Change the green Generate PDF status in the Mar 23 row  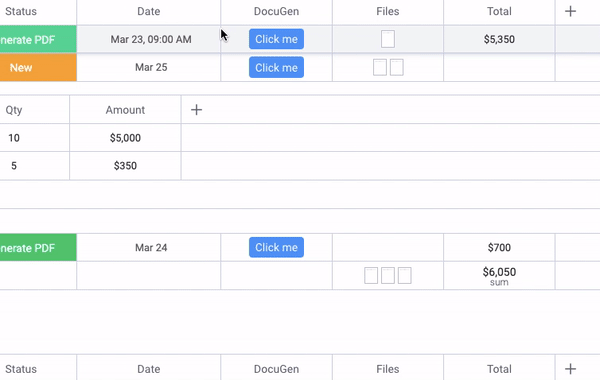[x=38, y=39]
